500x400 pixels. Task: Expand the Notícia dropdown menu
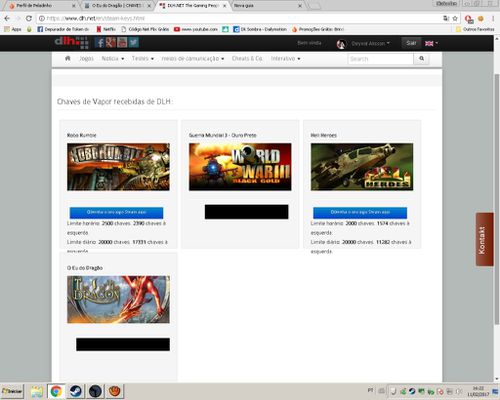click(x=113, y=59)
